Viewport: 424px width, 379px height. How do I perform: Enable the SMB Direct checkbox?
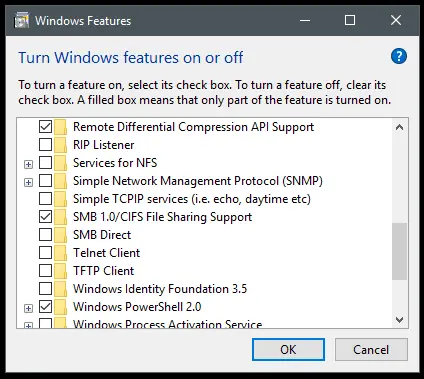45,235
